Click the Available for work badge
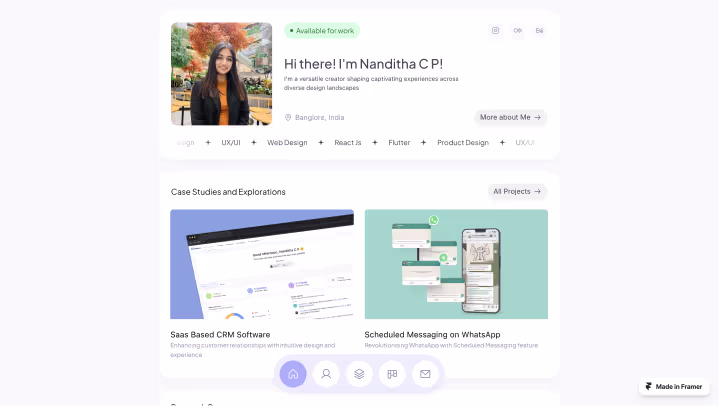 322,31
